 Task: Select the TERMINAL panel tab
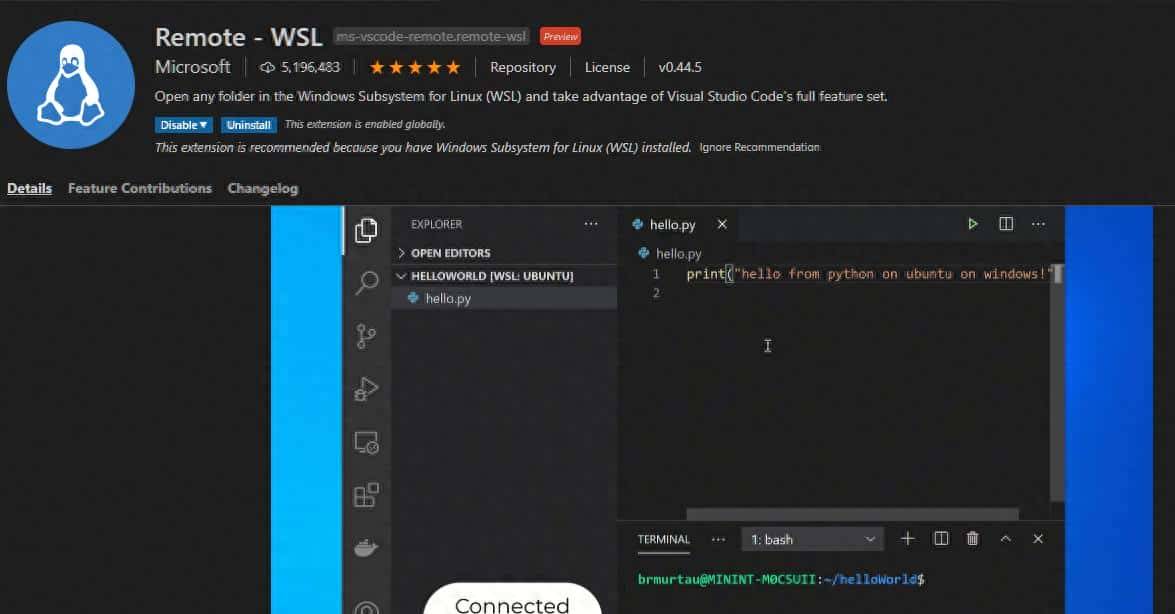[663, 539]
